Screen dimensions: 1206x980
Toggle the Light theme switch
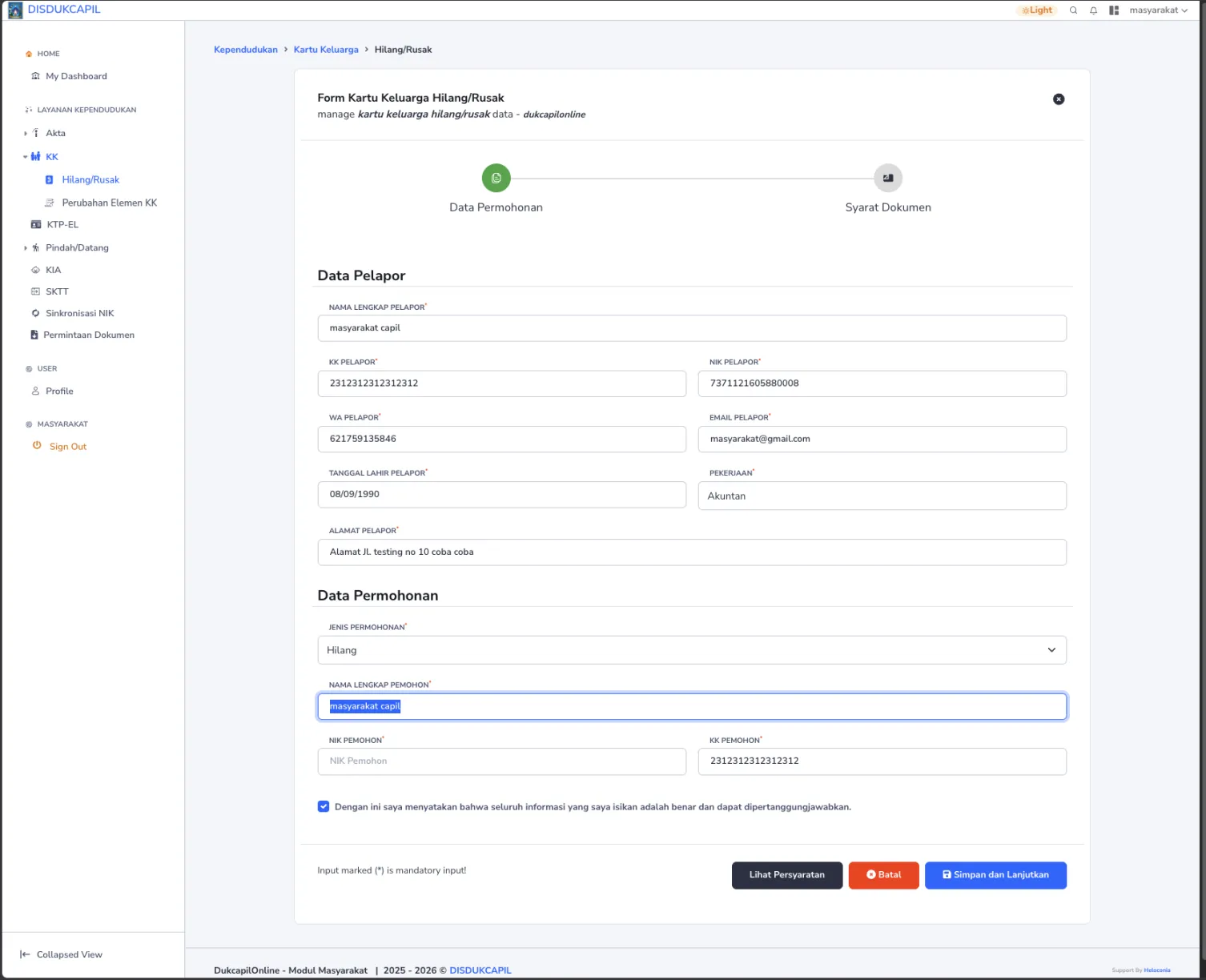(x=1036, y=10)
